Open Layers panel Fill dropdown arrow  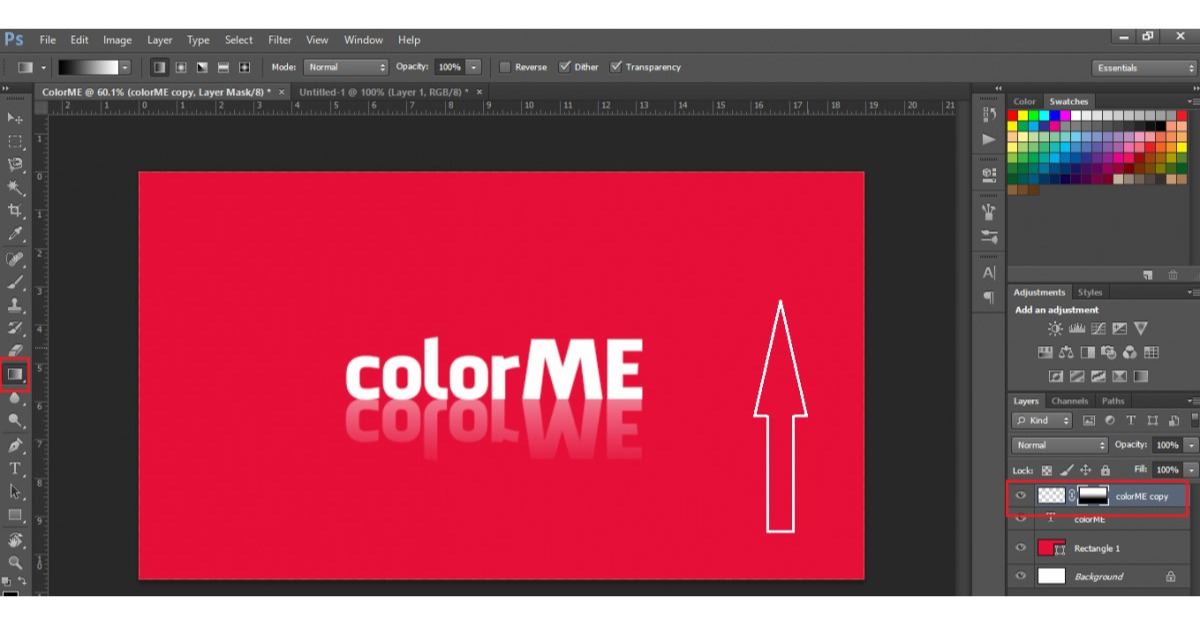tap(1191, 470)
